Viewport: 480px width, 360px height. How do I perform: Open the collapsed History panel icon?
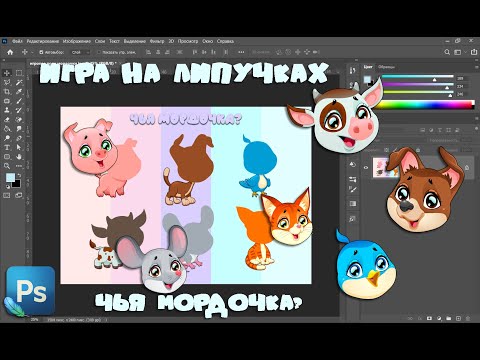[353, 71]
